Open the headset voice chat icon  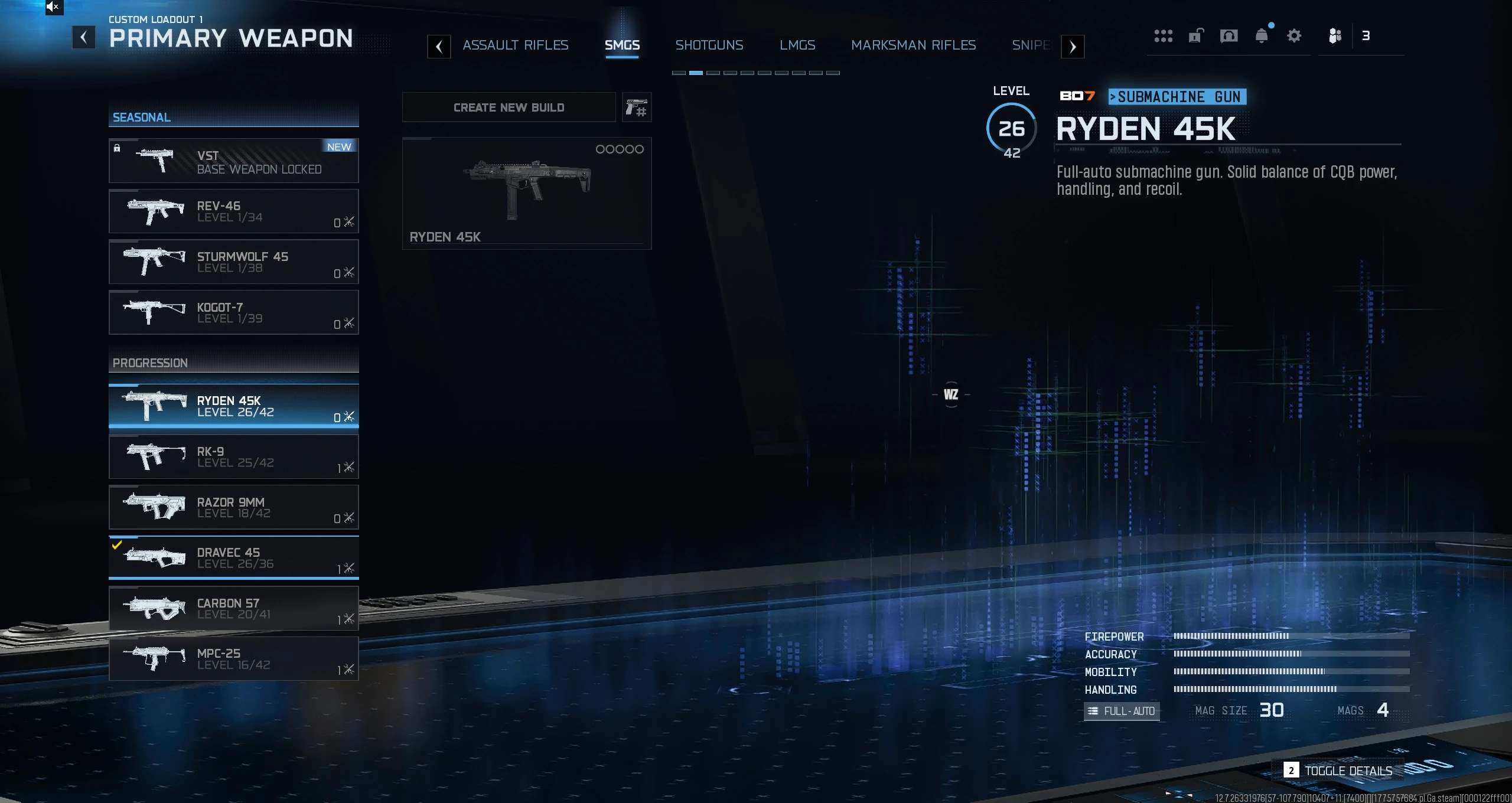1228,36
